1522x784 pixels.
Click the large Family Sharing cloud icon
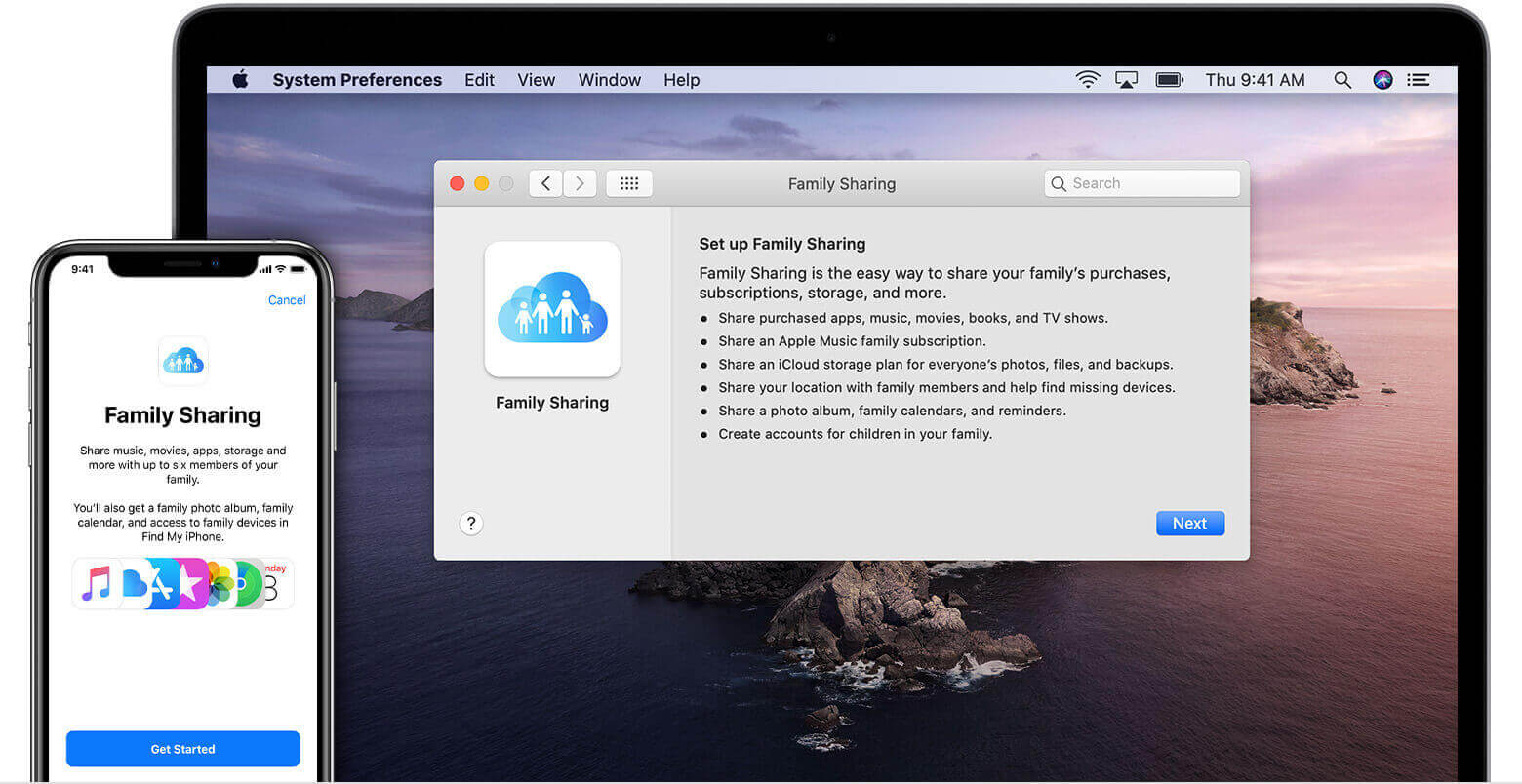552,308
